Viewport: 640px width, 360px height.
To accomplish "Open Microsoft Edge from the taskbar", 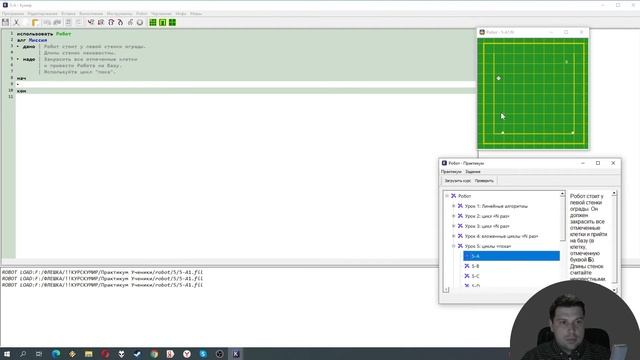I will click(x=56, y=354).
